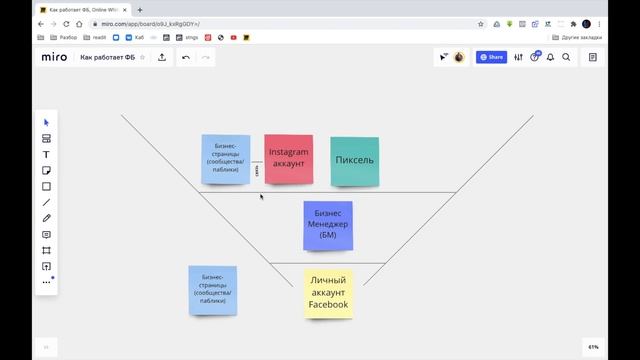
Task: Open the notifications bell
Action: pos(550,58)
